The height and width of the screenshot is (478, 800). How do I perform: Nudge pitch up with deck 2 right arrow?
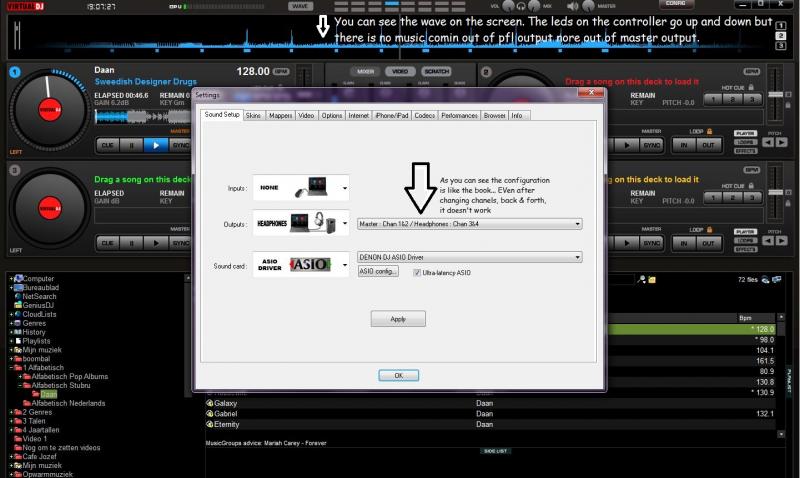(x=782, y=142)
